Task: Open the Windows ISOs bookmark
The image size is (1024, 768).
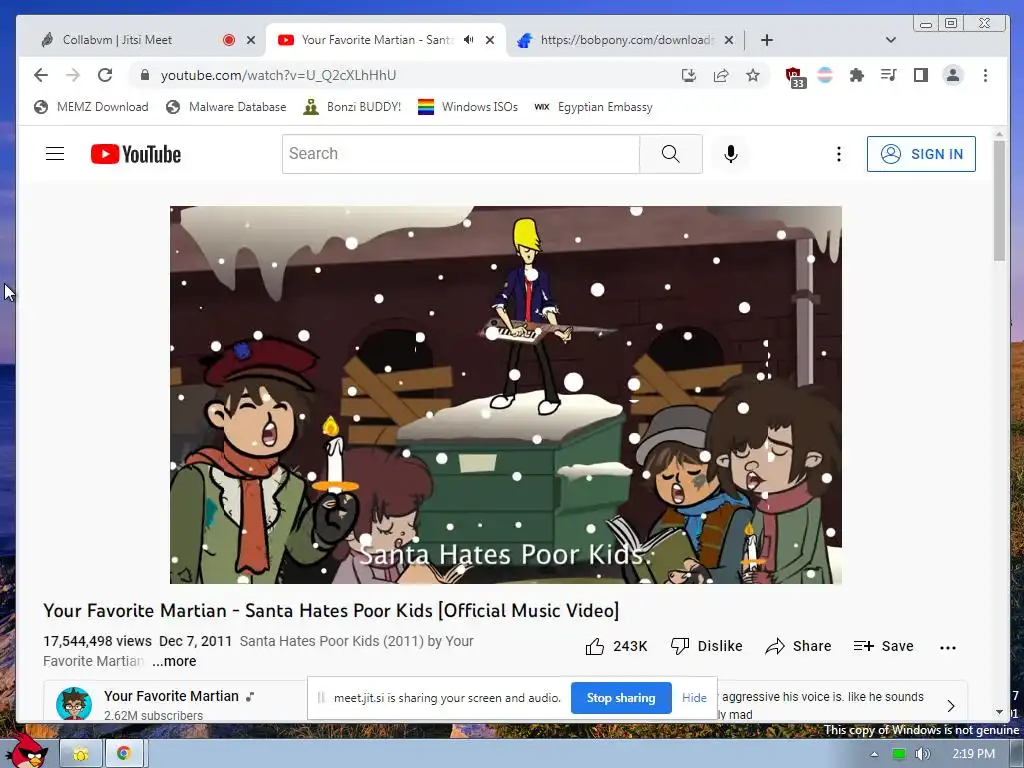Action: pyautogui.click(x=468, y=107)
